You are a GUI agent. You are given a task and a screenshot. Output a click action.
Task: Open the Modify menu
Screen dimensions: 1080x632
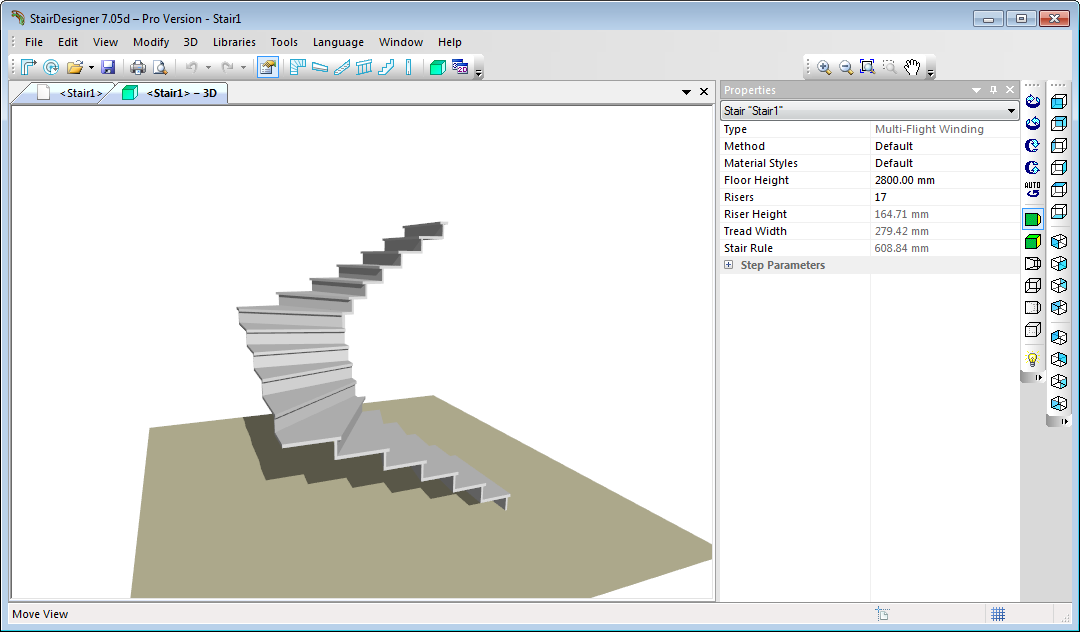coord(151,42)
